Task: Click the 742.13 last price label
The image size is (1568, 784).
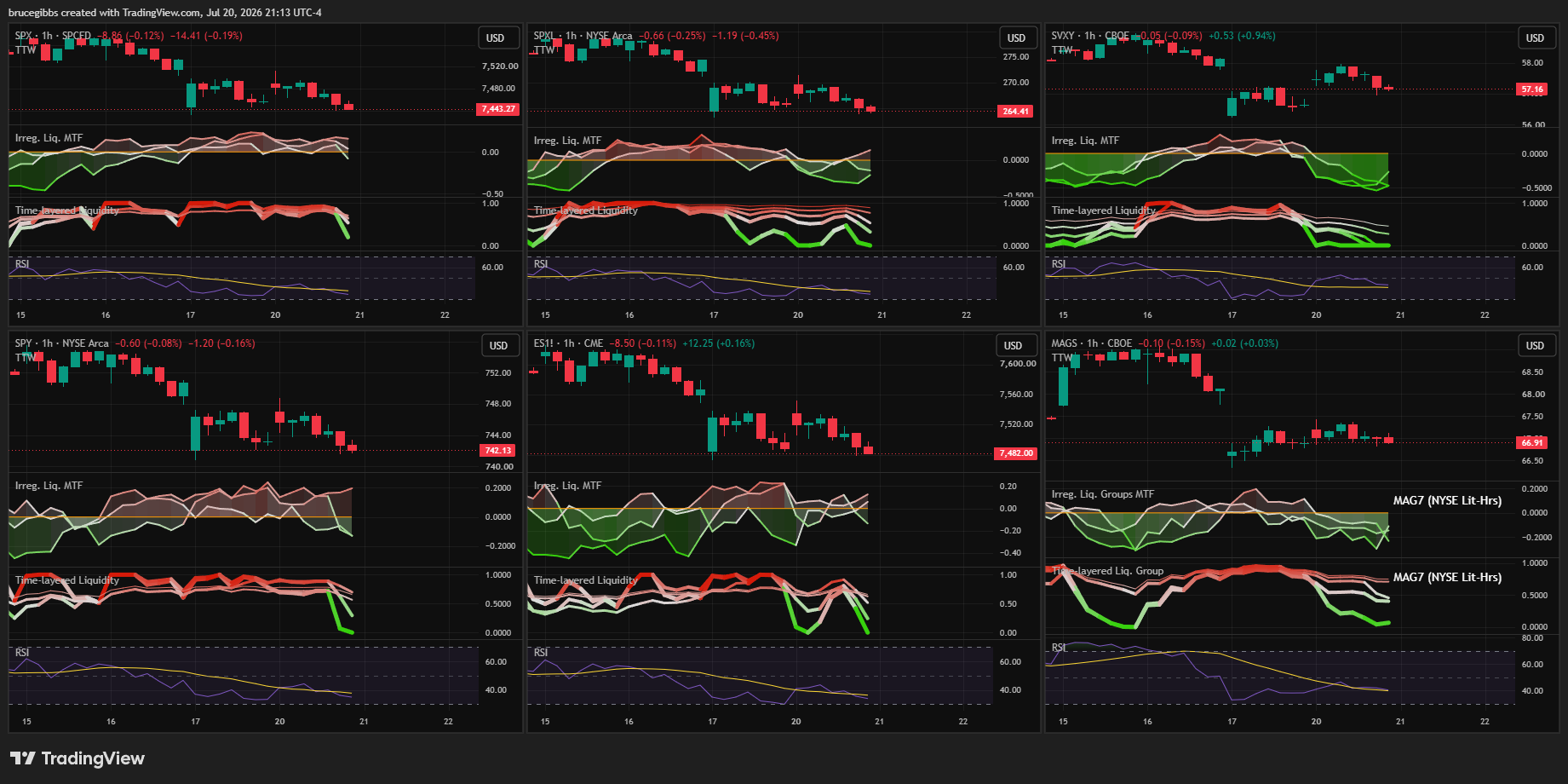Action: (498, 451)
